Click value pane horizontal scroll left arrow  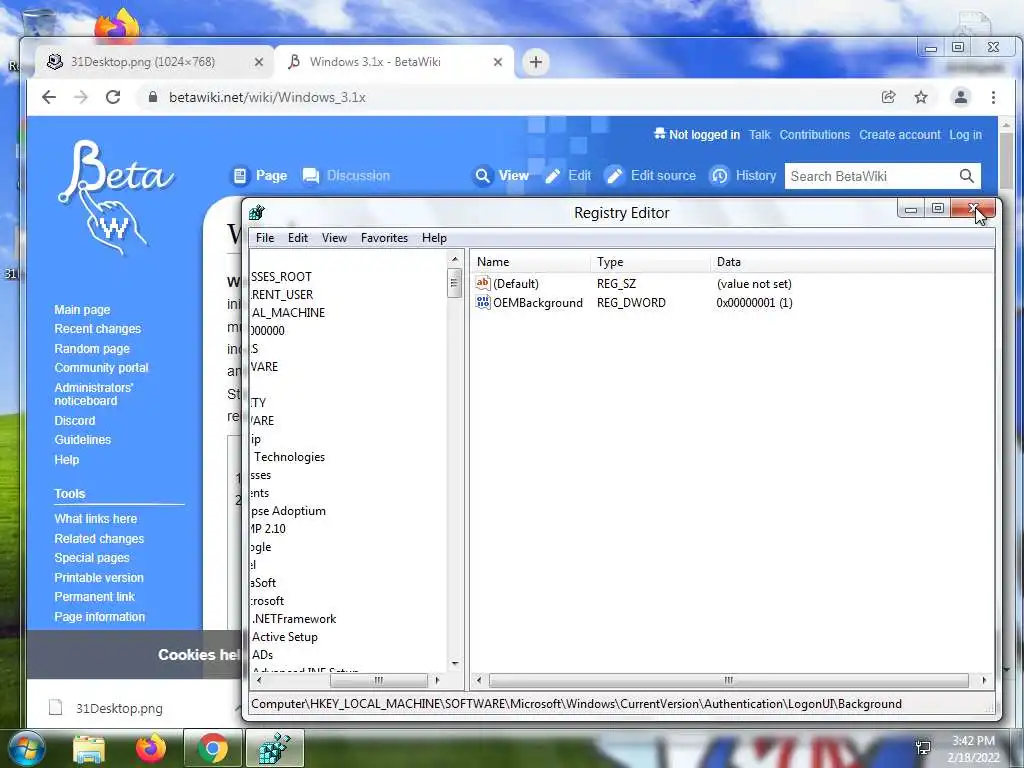pyautogui.click(x=479, y=680)
